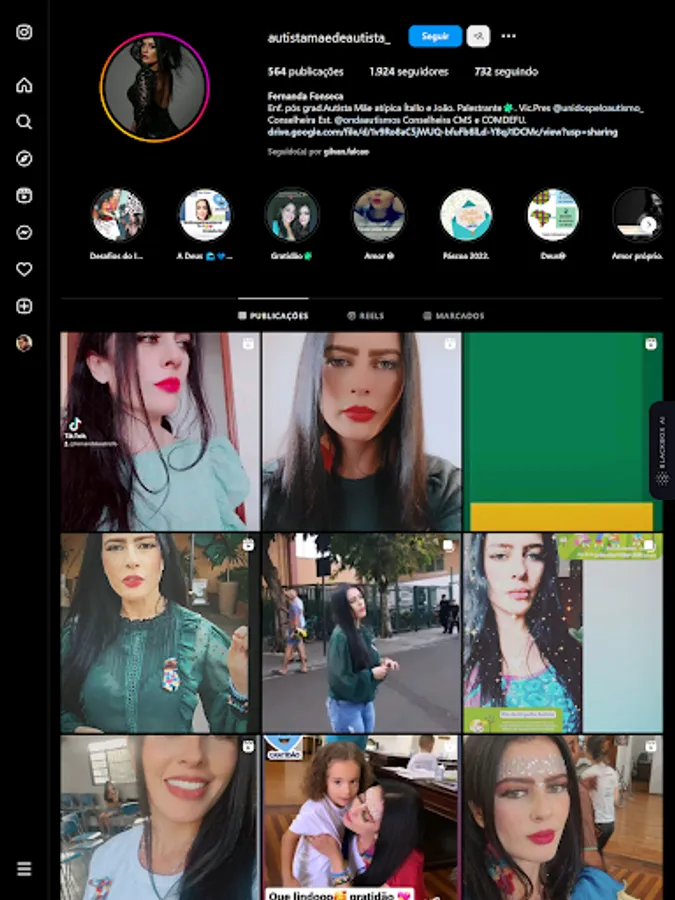
Task: Open the @unidospeloautismo_ mention
Action: coord(598,108)
